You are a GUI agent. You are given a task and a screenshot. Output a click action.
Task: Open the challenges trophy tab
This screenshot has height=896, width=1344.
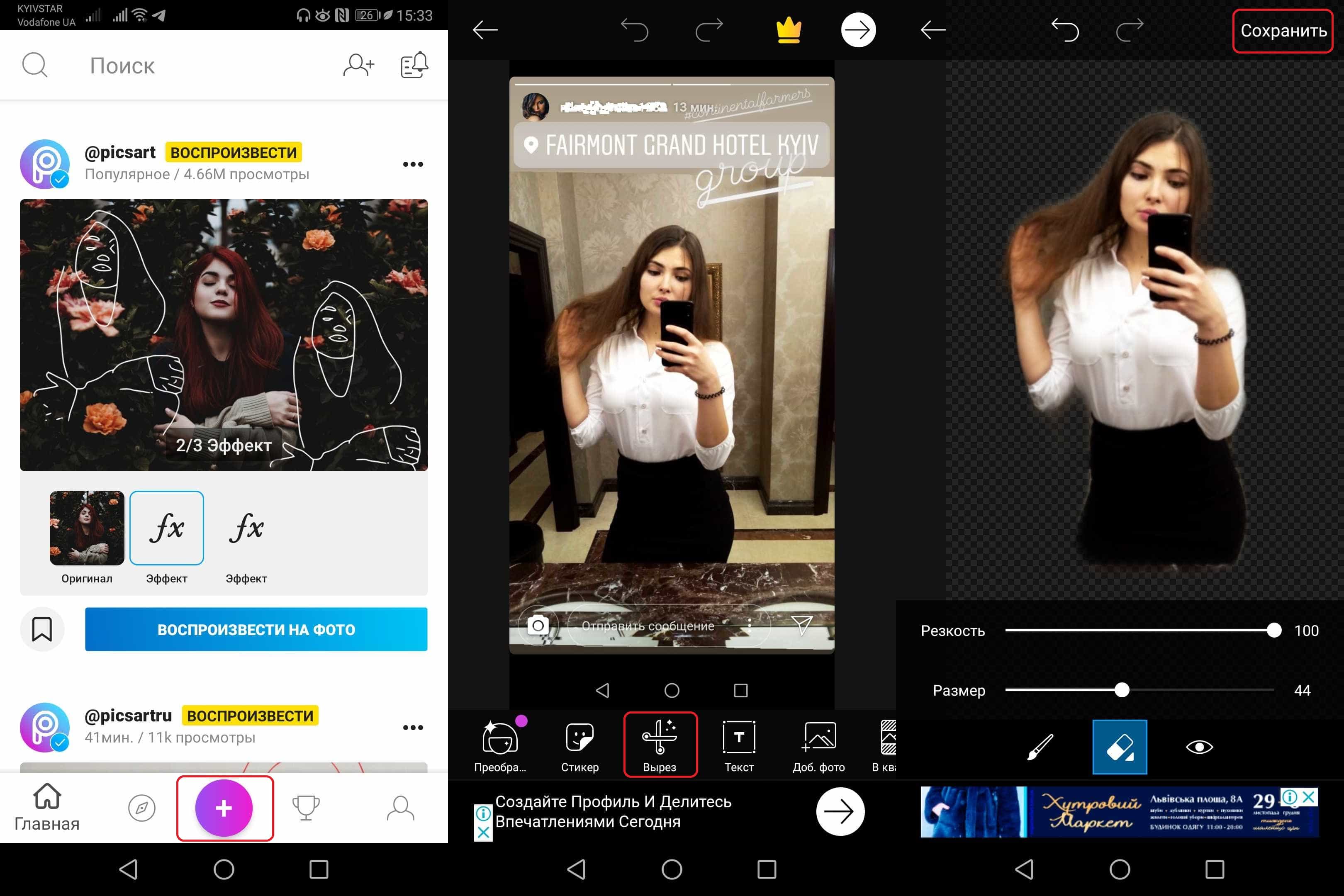[306, 808]
